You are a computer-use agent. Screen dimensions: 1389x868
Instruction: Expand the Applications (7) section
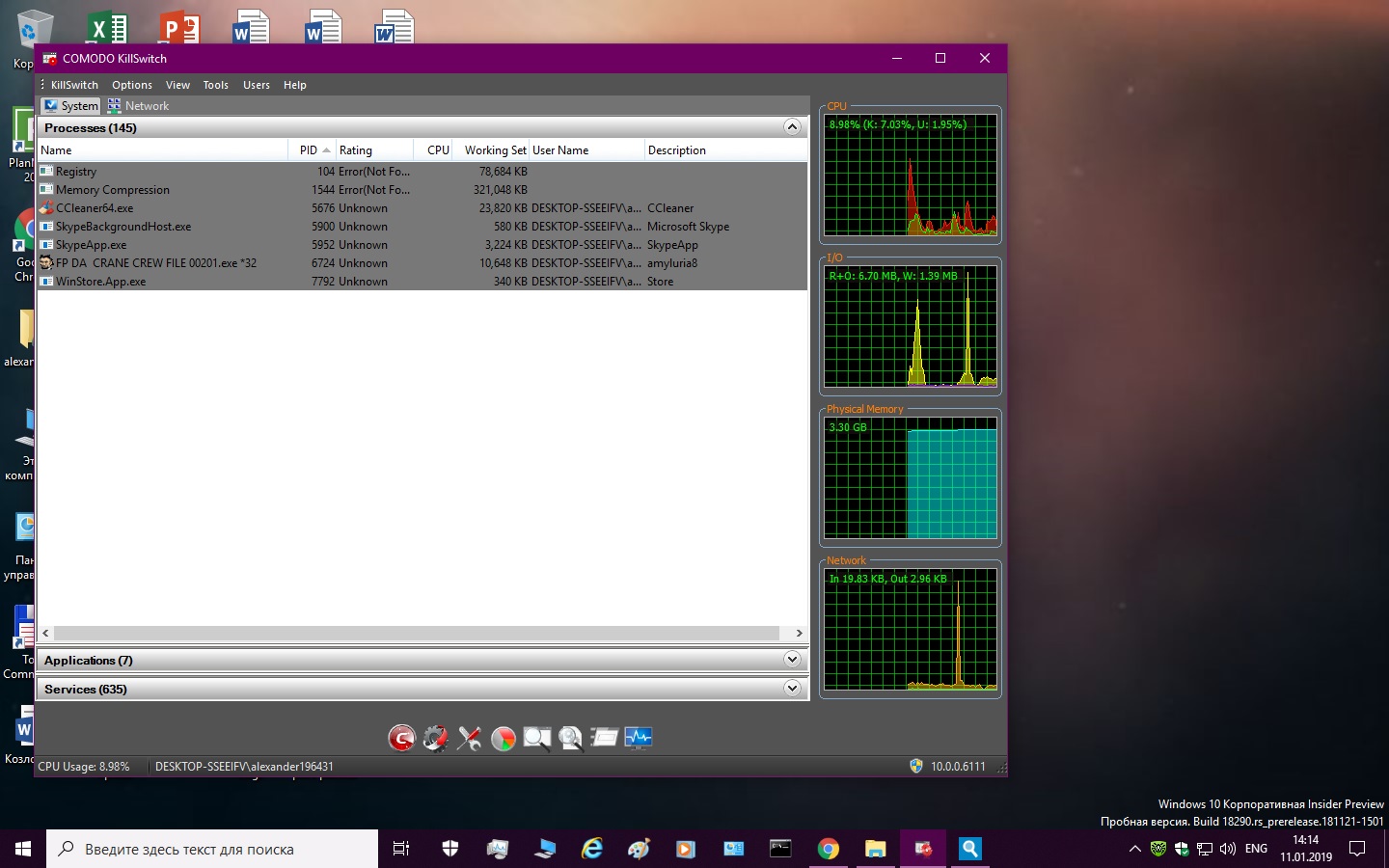(792, 660)
